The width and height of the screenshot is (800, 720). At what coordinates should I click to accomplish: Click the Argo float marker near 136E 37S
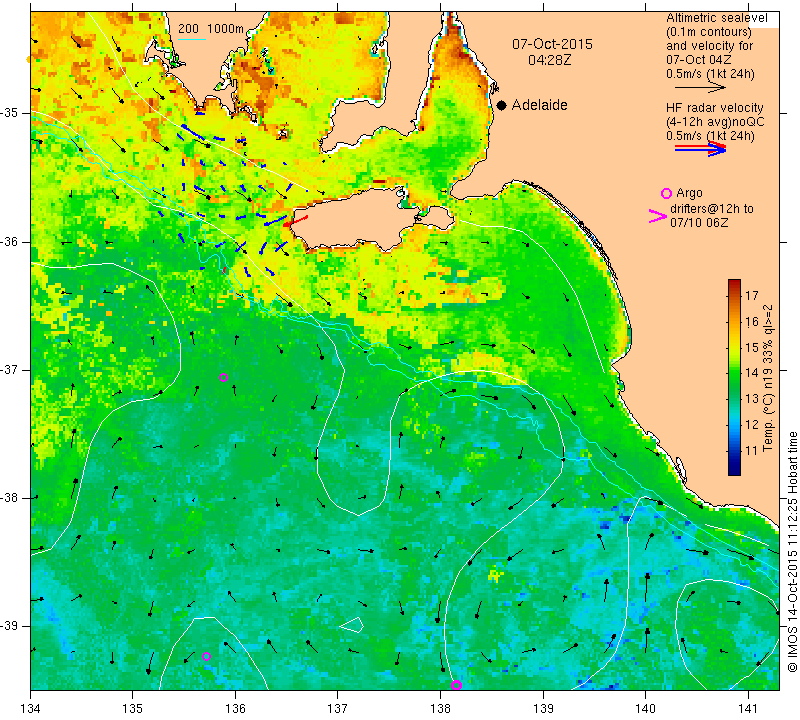223,378
